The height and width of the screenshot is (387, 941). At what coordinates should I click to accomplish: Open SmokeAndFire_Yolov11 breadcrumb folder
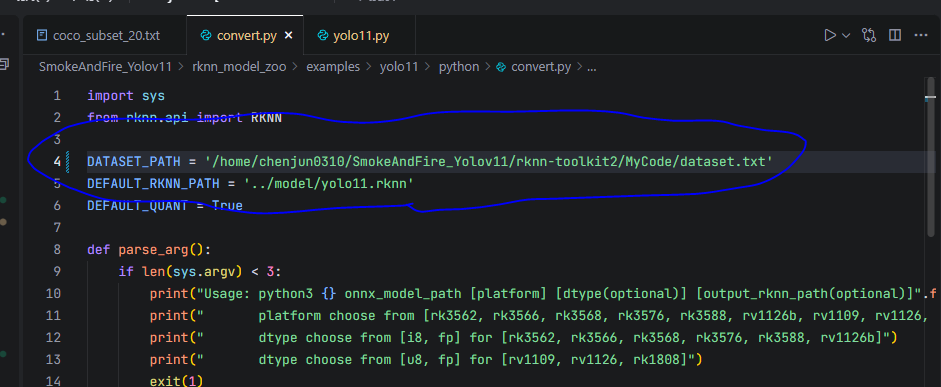[106, 67]
